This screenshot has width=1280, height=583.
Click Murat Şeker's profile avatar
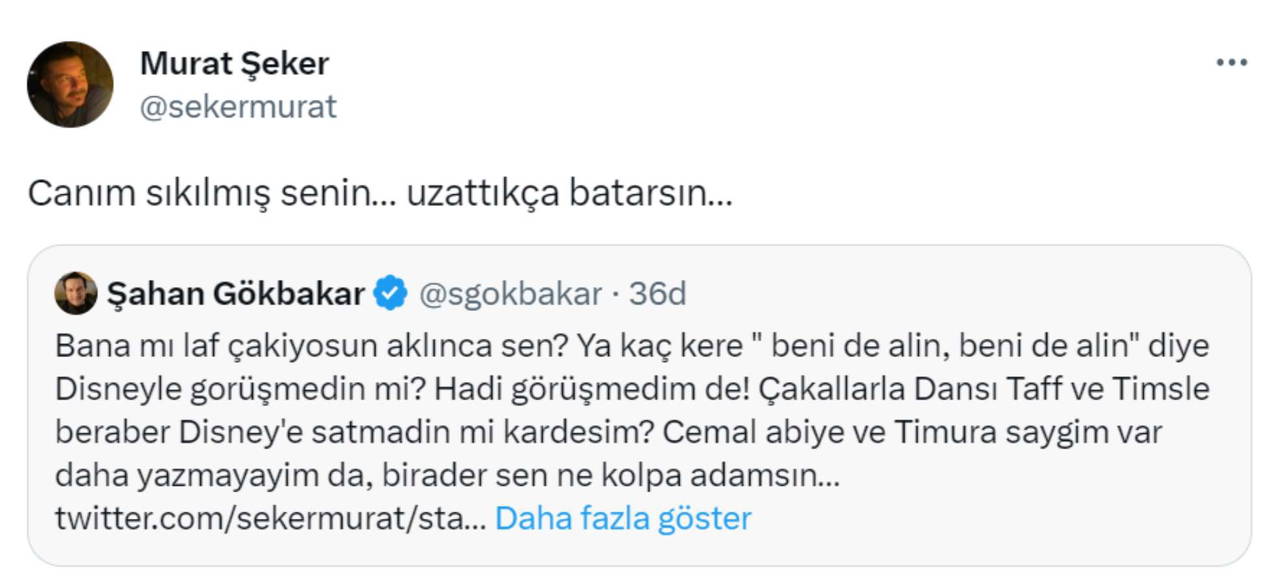pos(70,84)
